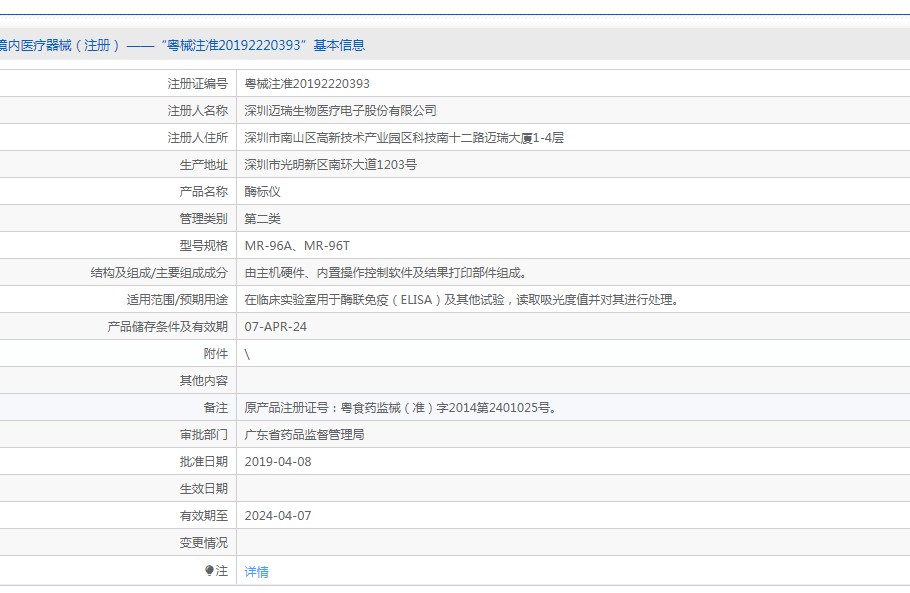The image size is (910, 593).
Task: Click the 产品名称 label
Action: [204, 191]
